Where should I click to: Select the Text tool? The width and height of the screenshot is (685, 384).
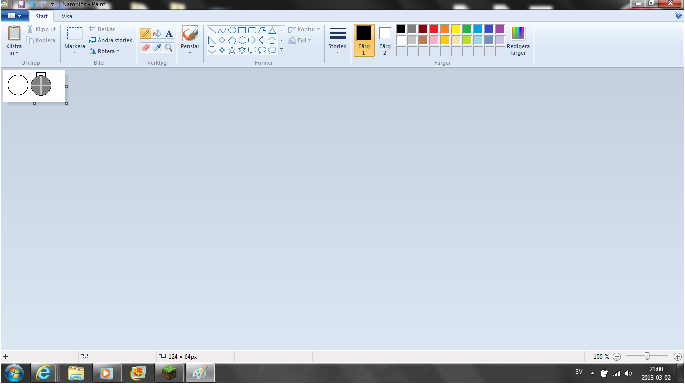click(x=169, y=34)
